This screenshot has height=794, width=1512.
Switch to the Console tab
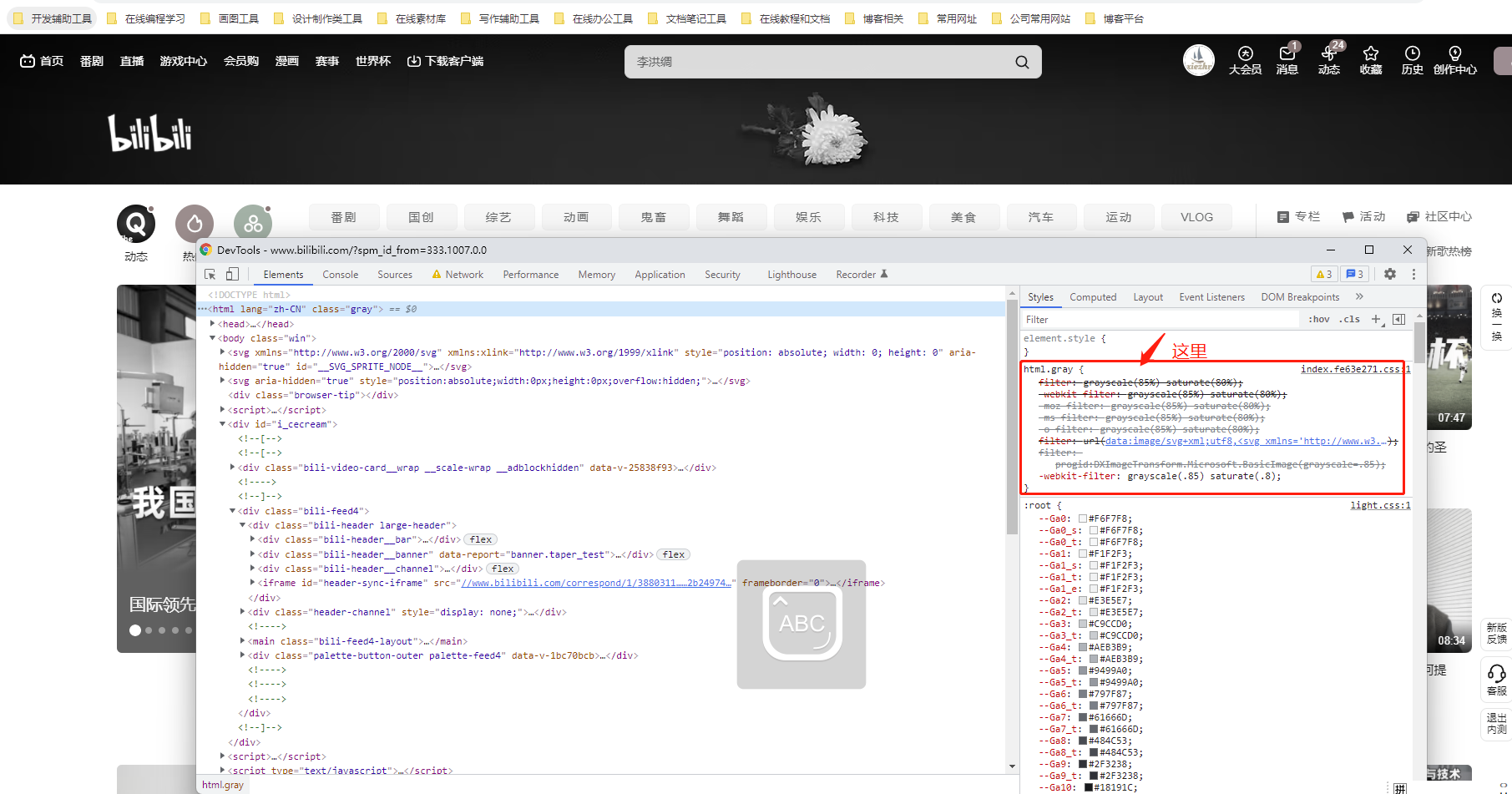pos(341,275)
